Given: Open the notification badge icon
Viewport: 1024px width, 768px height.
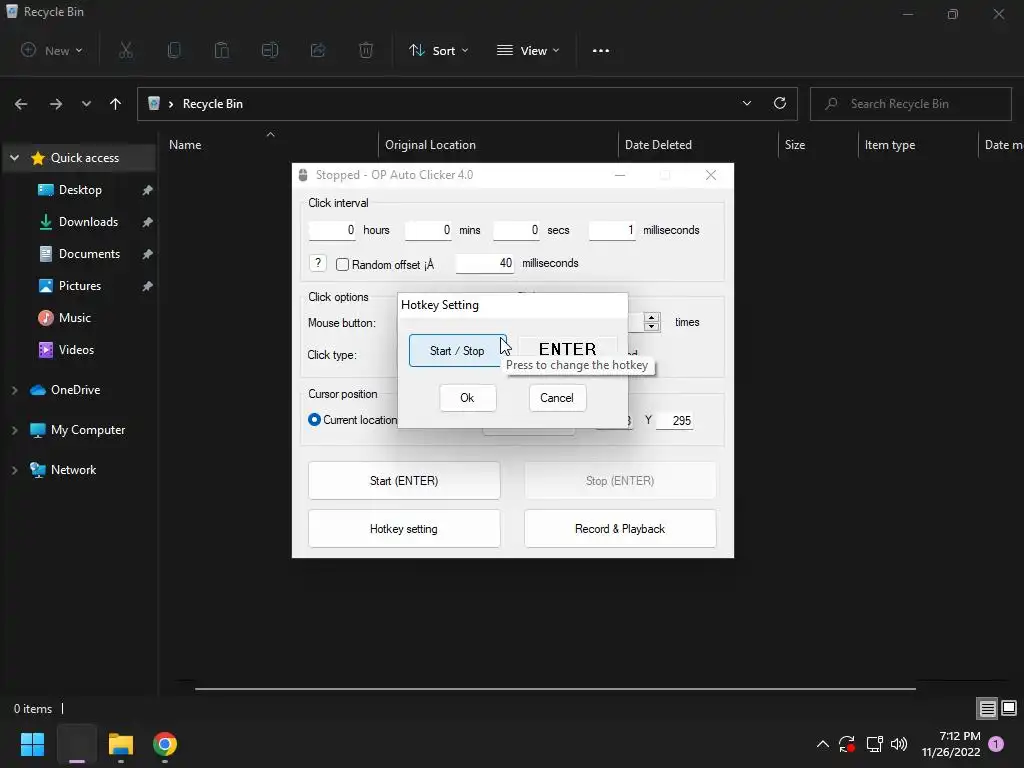Looking at the screenshot, I should 996,744.
